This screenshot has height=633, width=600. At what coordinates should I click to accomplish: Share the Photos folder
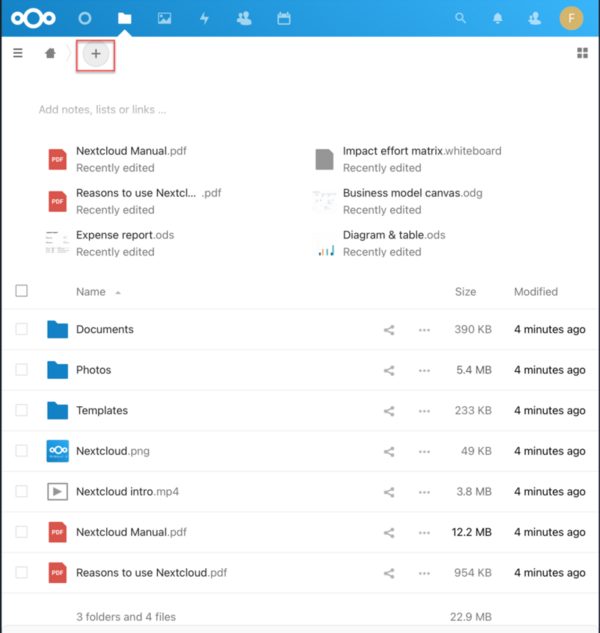pyautogui.click(x=389, y=370)
